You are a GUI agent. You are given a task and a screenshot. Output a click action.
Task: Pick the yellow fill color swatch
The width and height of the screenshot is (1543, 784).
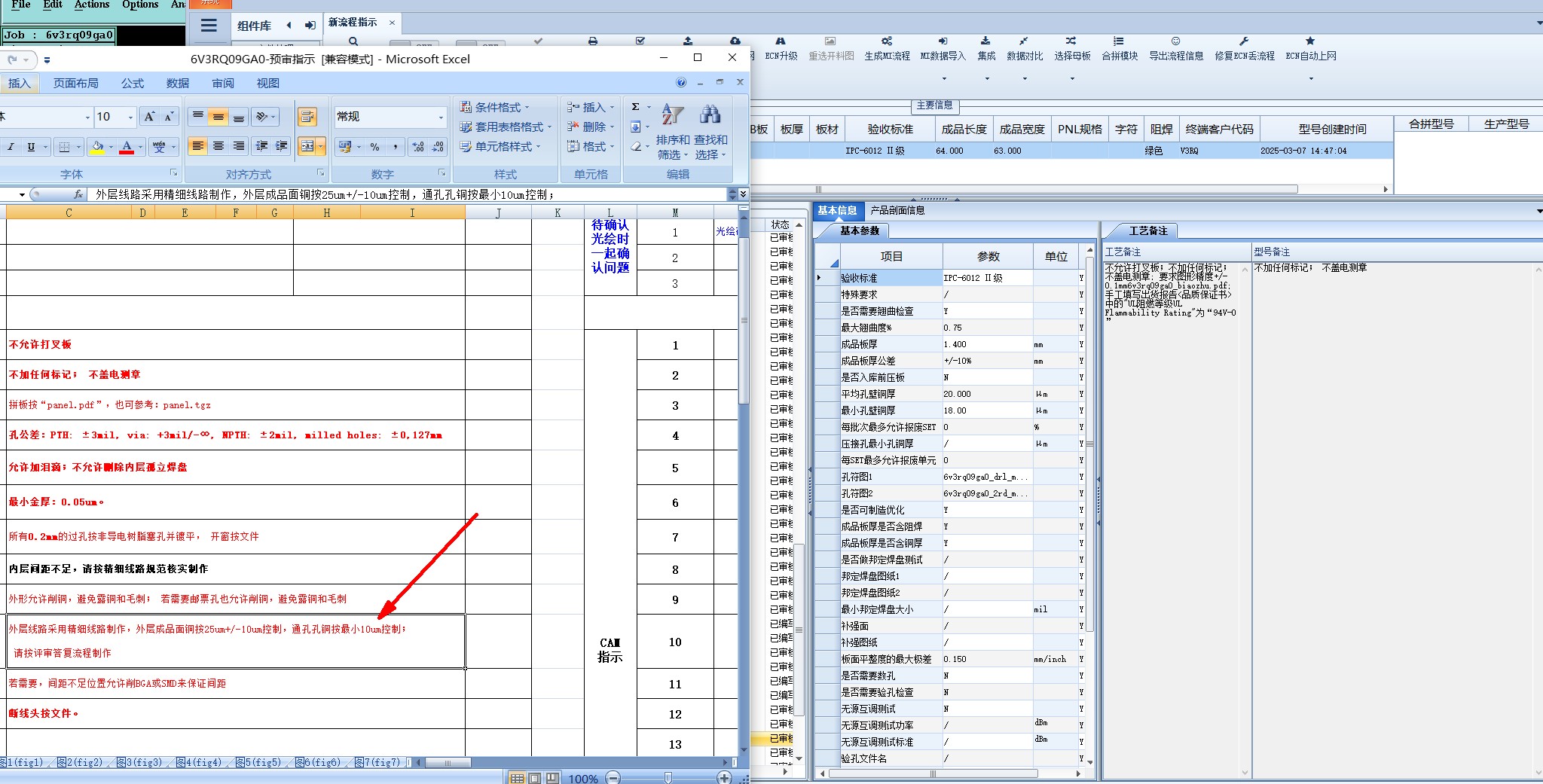pyautogui.click(x=96, y=147)
